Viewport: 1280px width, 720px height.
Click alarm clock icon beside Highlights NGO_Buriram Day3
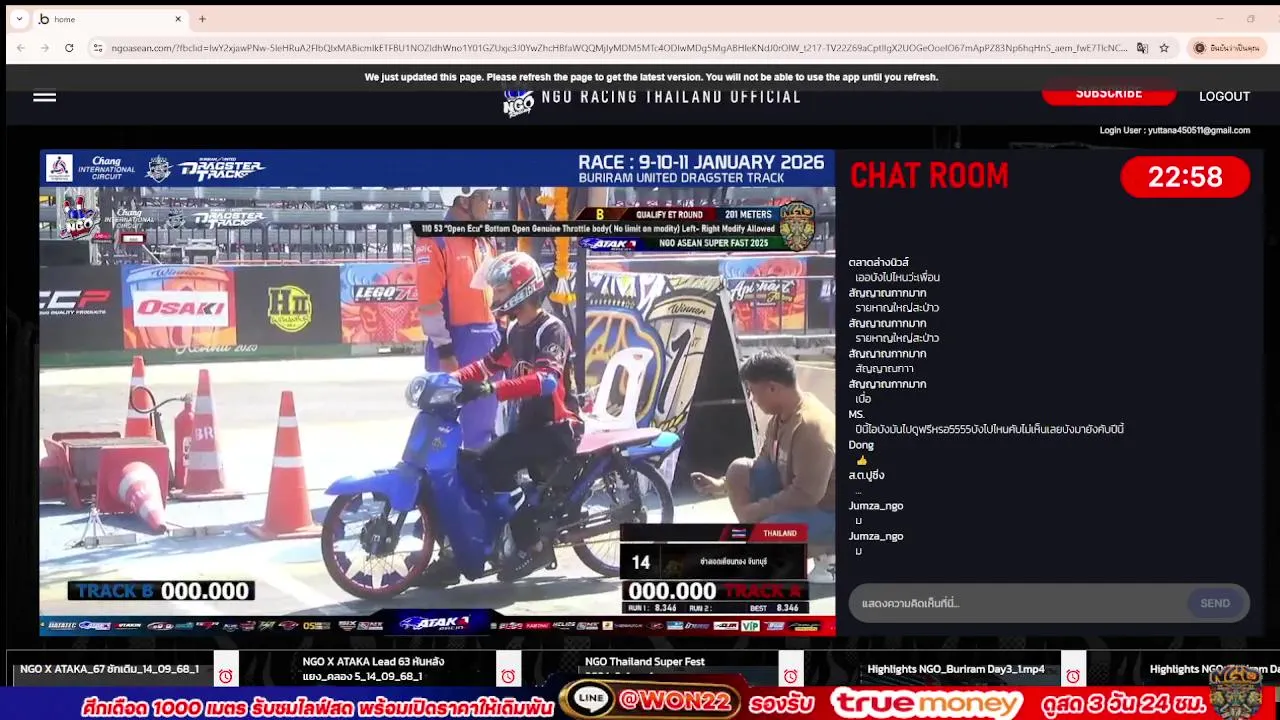(1073, 676)
